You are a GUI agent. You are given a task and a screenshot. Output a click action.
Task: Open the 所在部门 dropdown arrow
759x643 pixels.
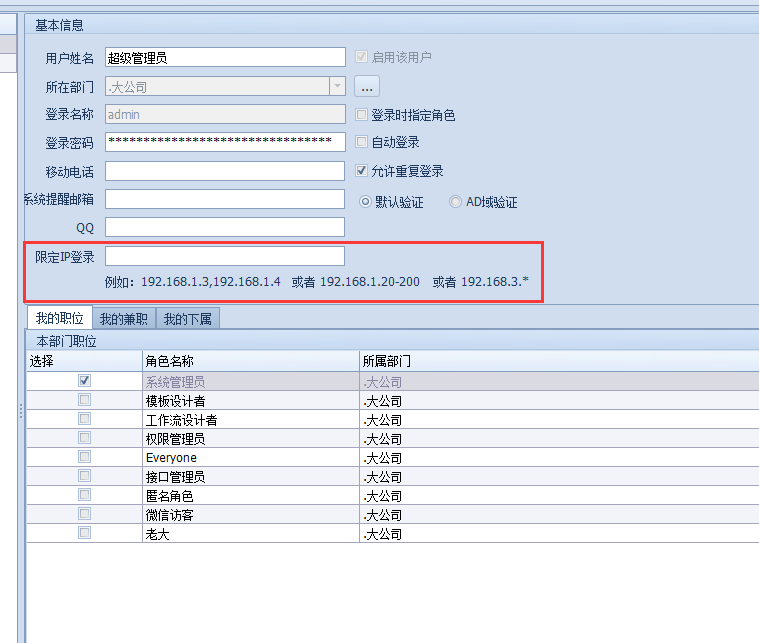[x=337, y=87]
